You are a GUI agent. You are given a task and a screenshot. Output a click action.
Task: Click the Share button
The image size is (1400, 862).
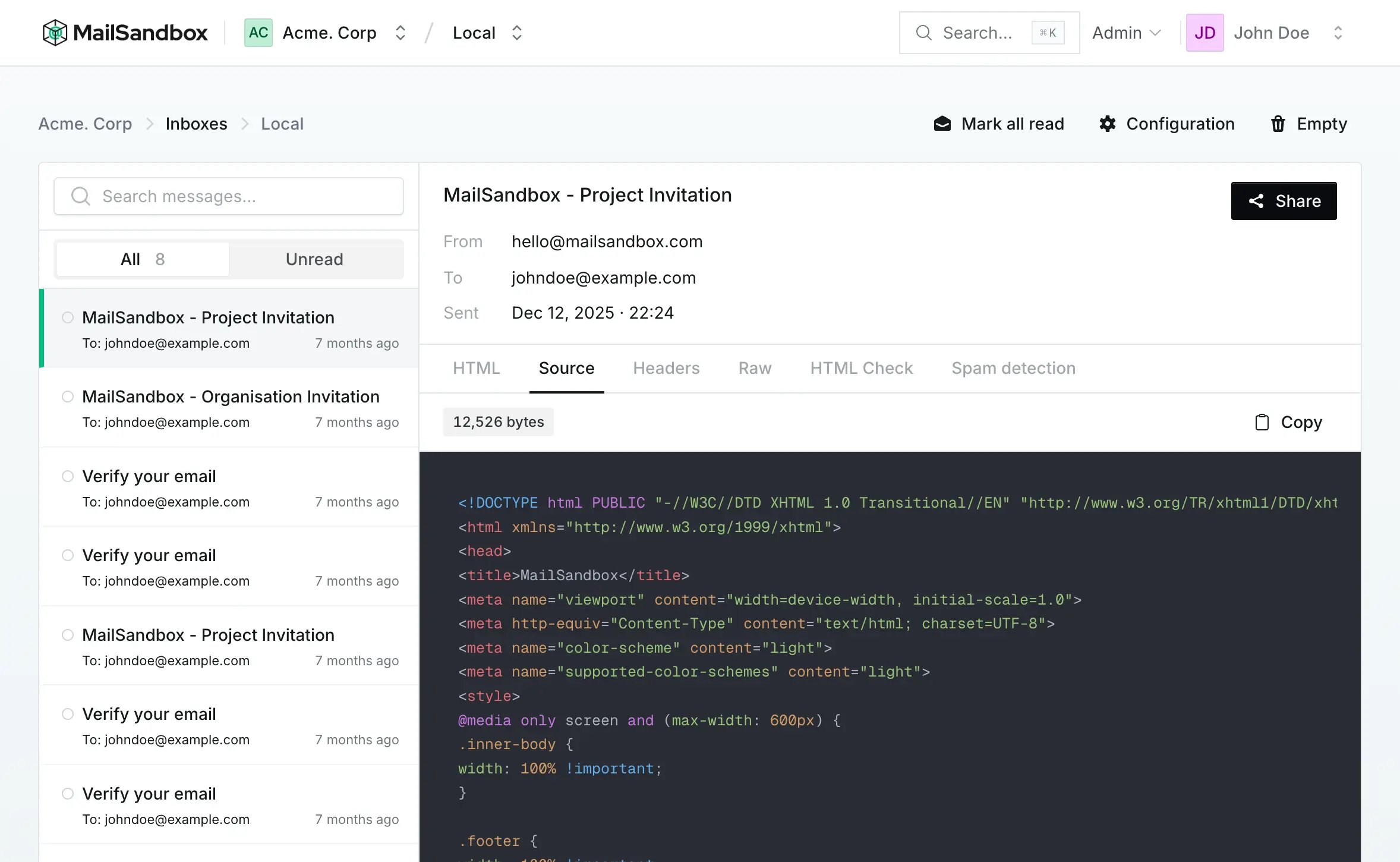1284,201
